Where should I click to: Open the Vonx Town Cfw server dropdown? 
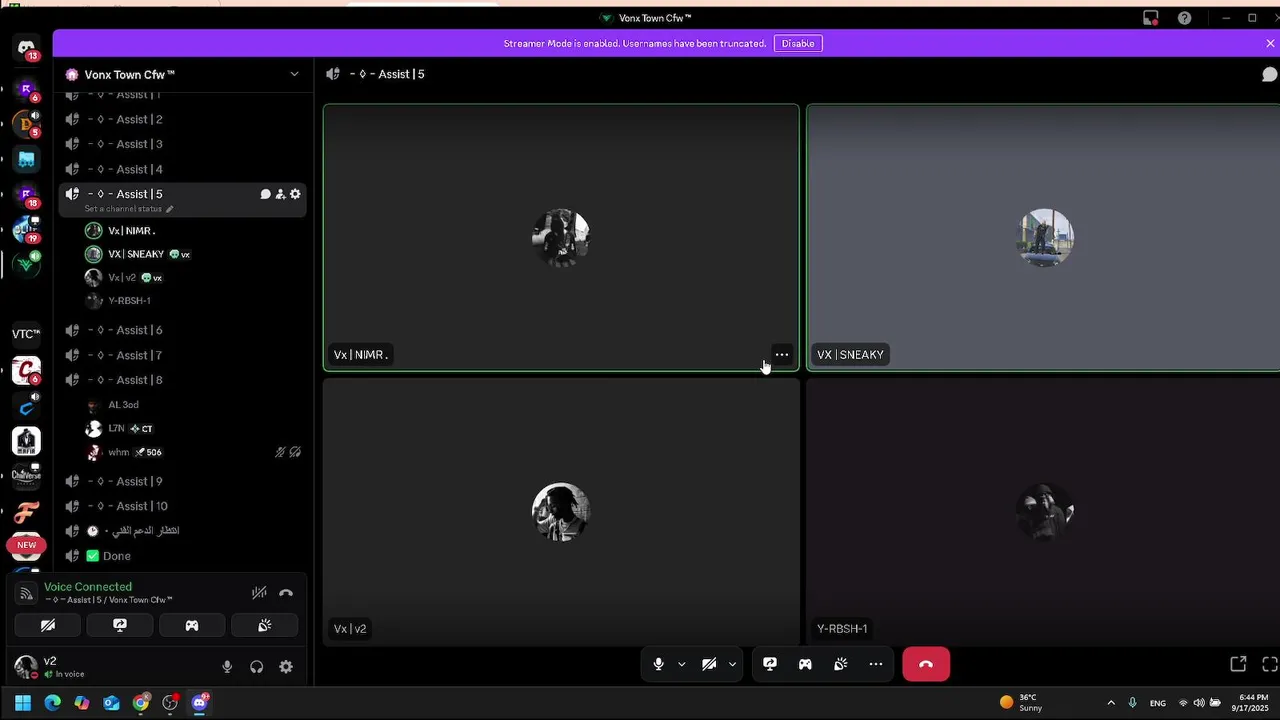pyautogui.click(x=294, y=74)
